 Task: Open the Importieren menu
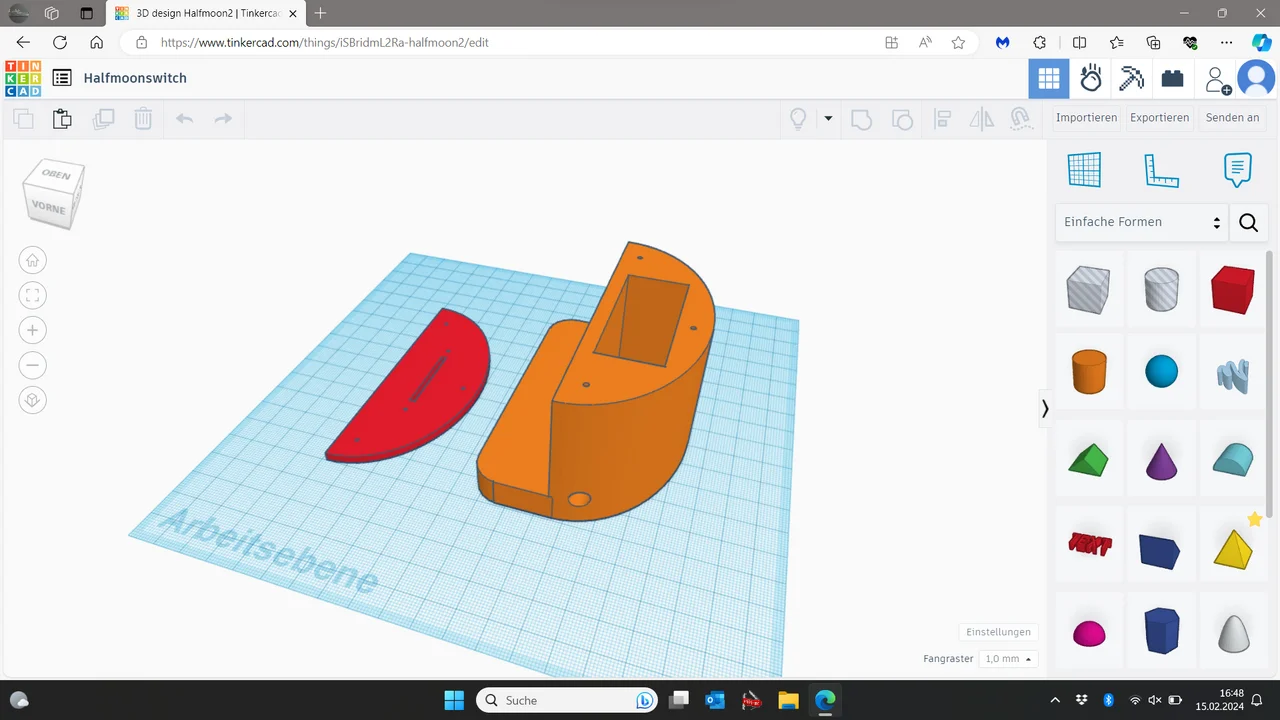click(x=1086, y=118)
